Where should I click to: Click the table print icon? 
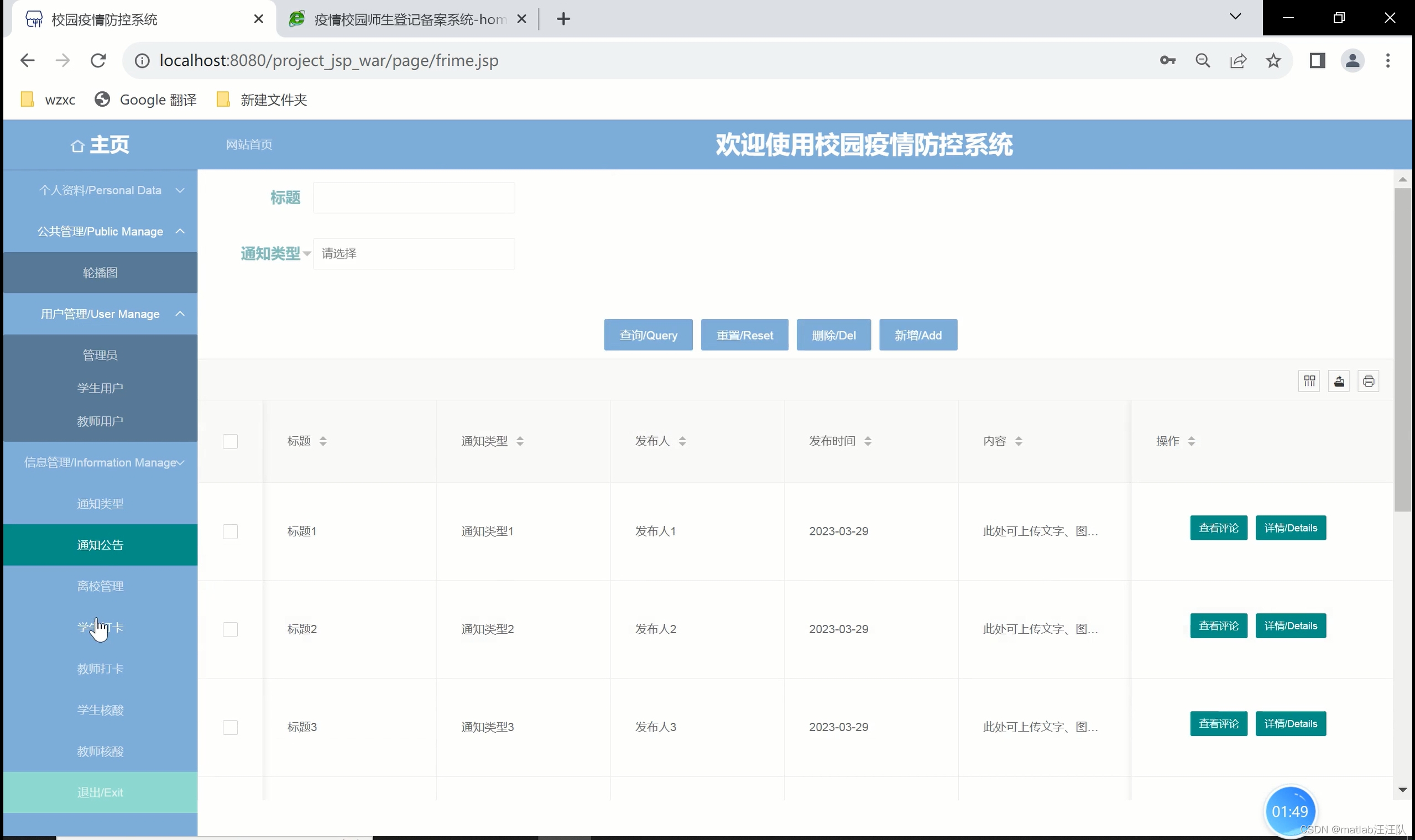pos(1368,381)
